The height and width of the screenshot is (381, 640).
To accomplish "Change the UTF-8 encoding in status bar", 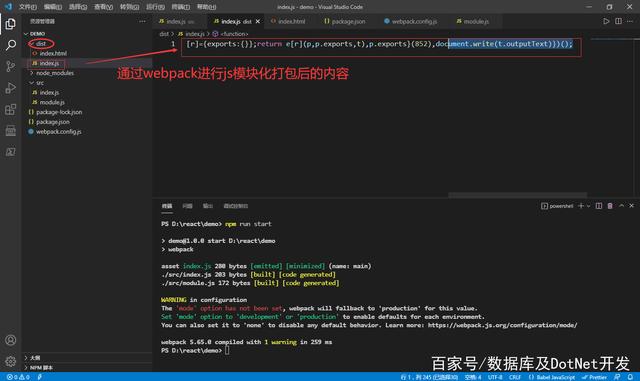I will pos(495,377).
